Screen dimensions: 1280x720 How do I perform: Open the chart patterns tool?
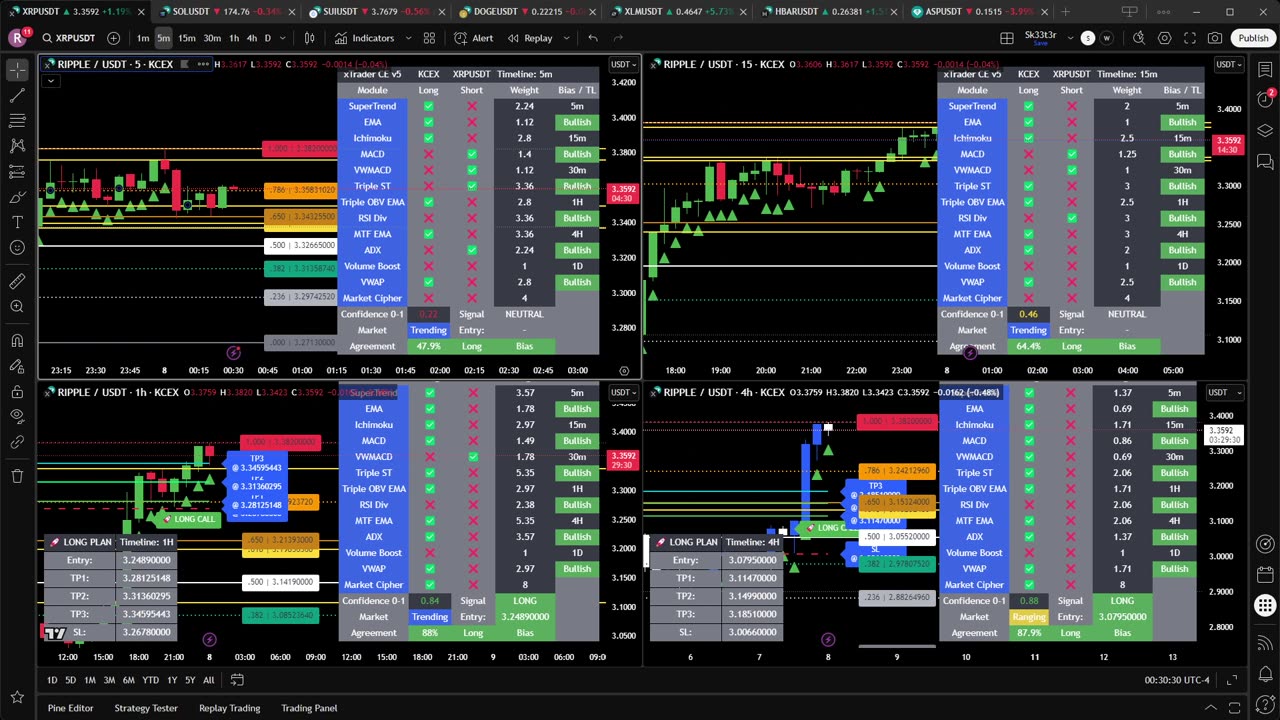[x=17, y=146]
